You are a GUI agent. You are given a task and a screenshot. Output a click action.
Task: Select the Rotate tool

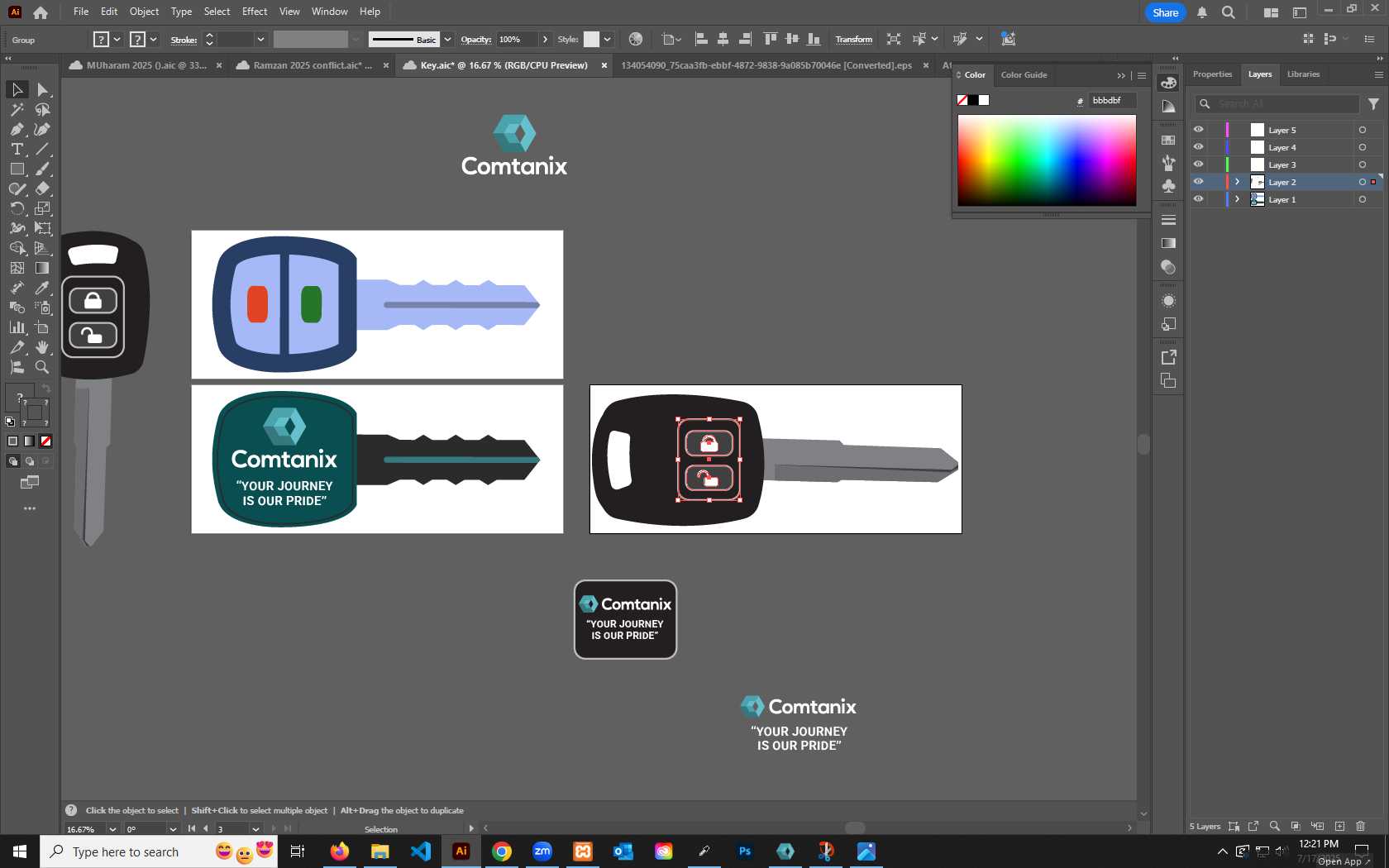pos(17,208)
